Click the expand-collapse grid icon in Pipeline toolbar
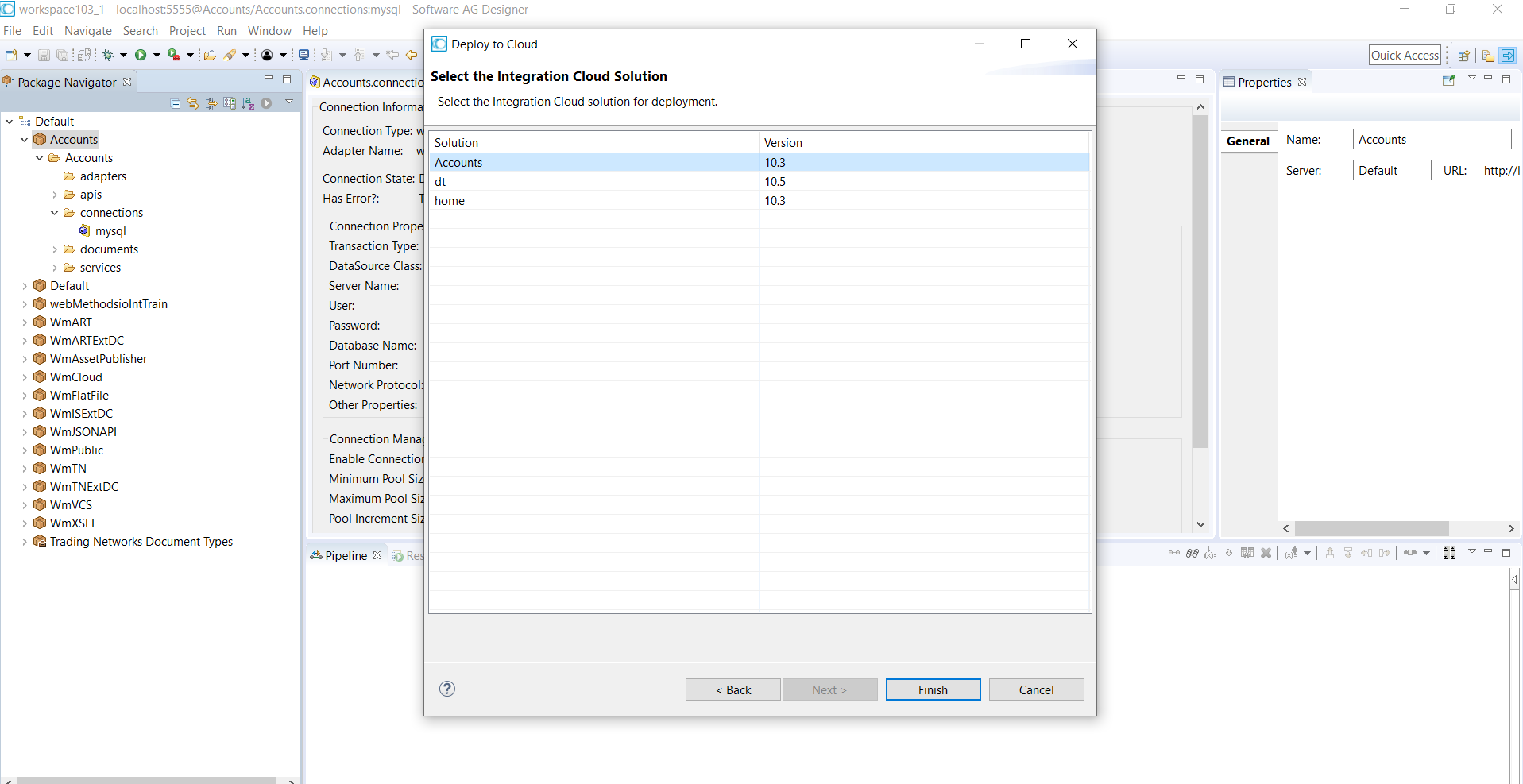Viewport: 1523px width, 784px height. [1450, 553]
